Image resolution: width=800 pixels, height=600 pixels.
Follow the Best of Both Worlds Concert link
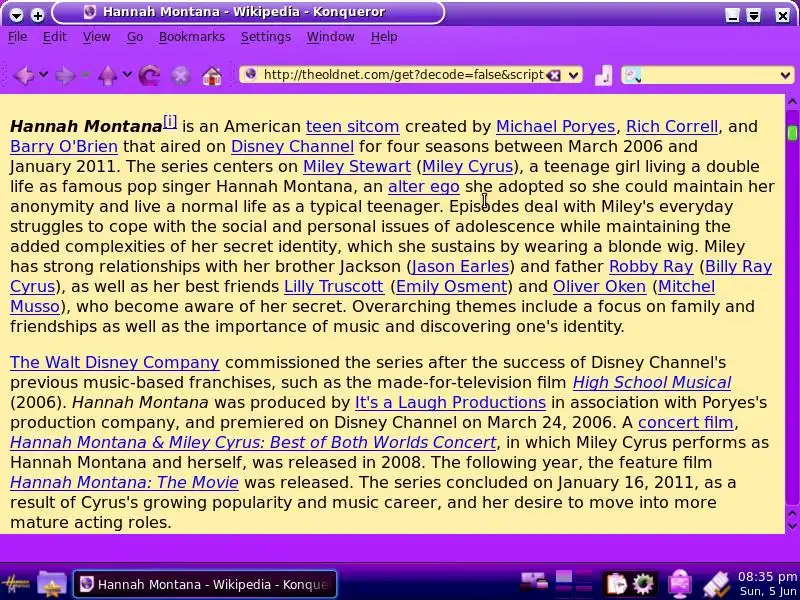[x=253, y=442]
